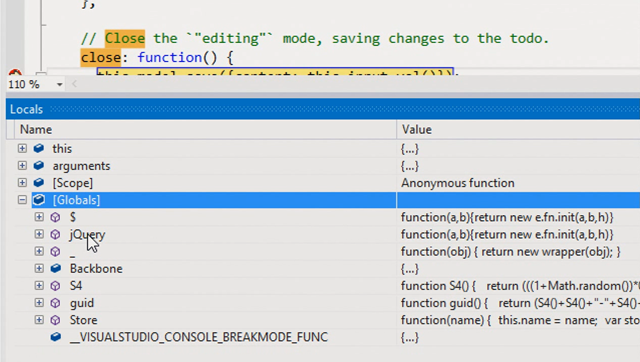Expand the Backbone object node
The height and width of the screenshot is (362, 640).
(x=39, y=269)
